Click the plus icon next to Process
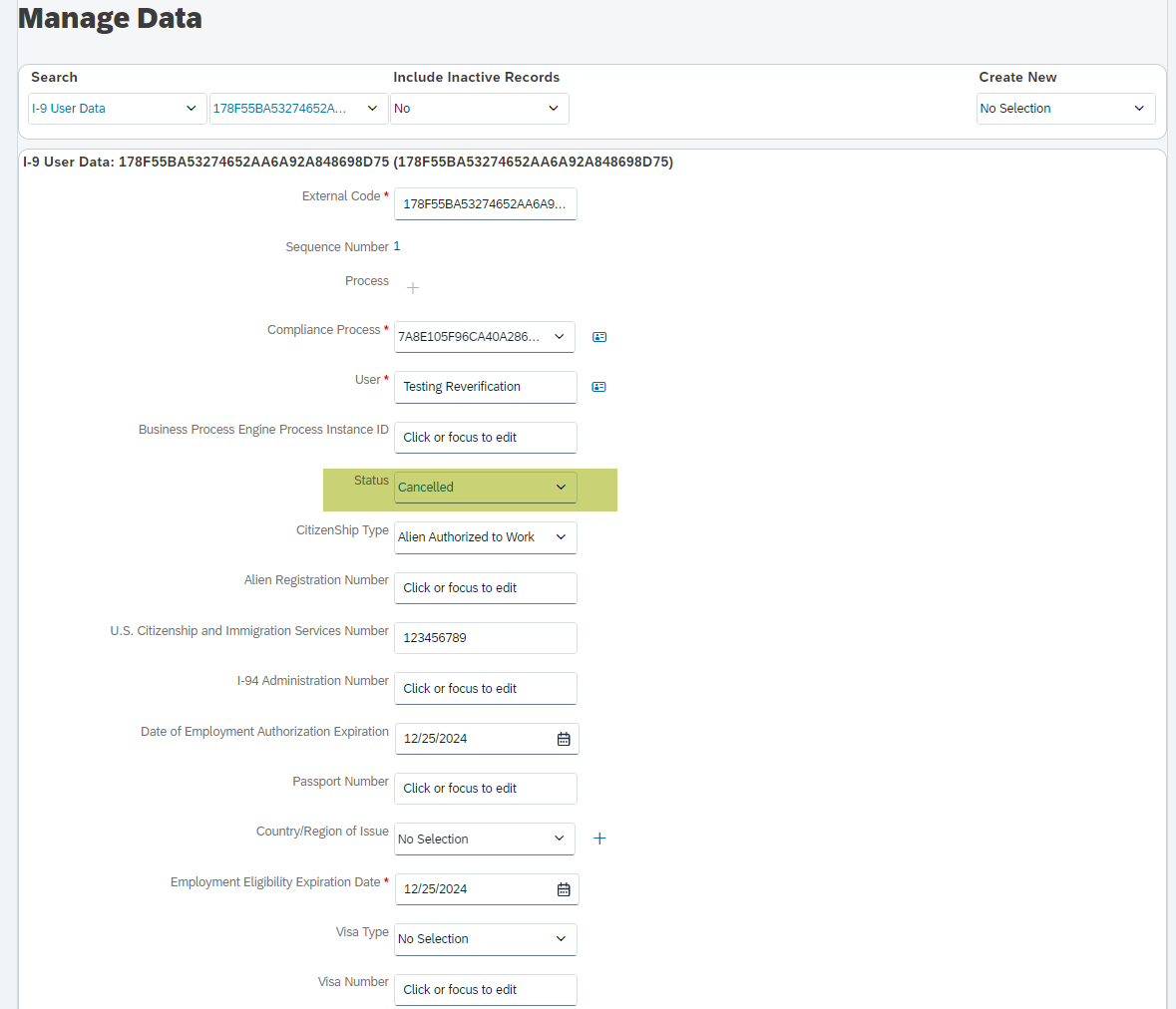The image size is (1176, 1009). coord(413,288)
